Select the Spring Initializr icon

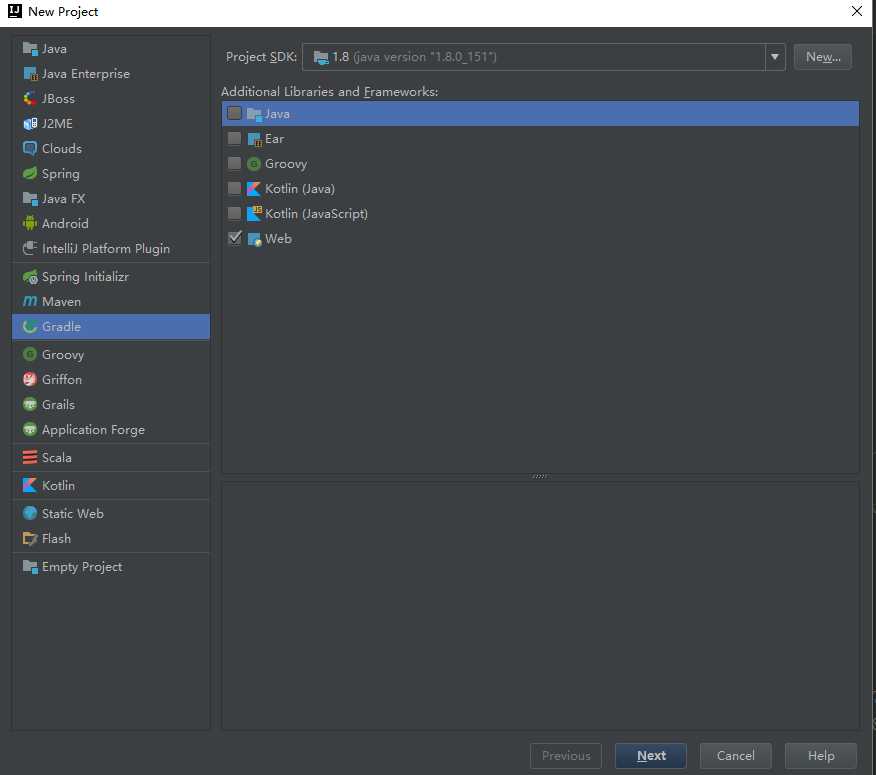[x=30, y=277]
